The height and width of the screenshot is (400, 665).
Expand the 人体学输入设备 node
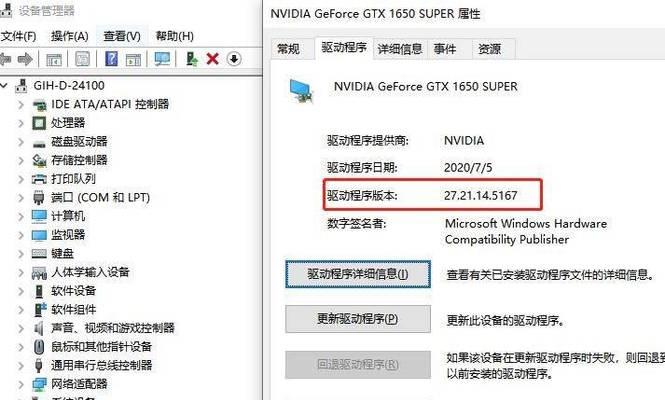21,272
